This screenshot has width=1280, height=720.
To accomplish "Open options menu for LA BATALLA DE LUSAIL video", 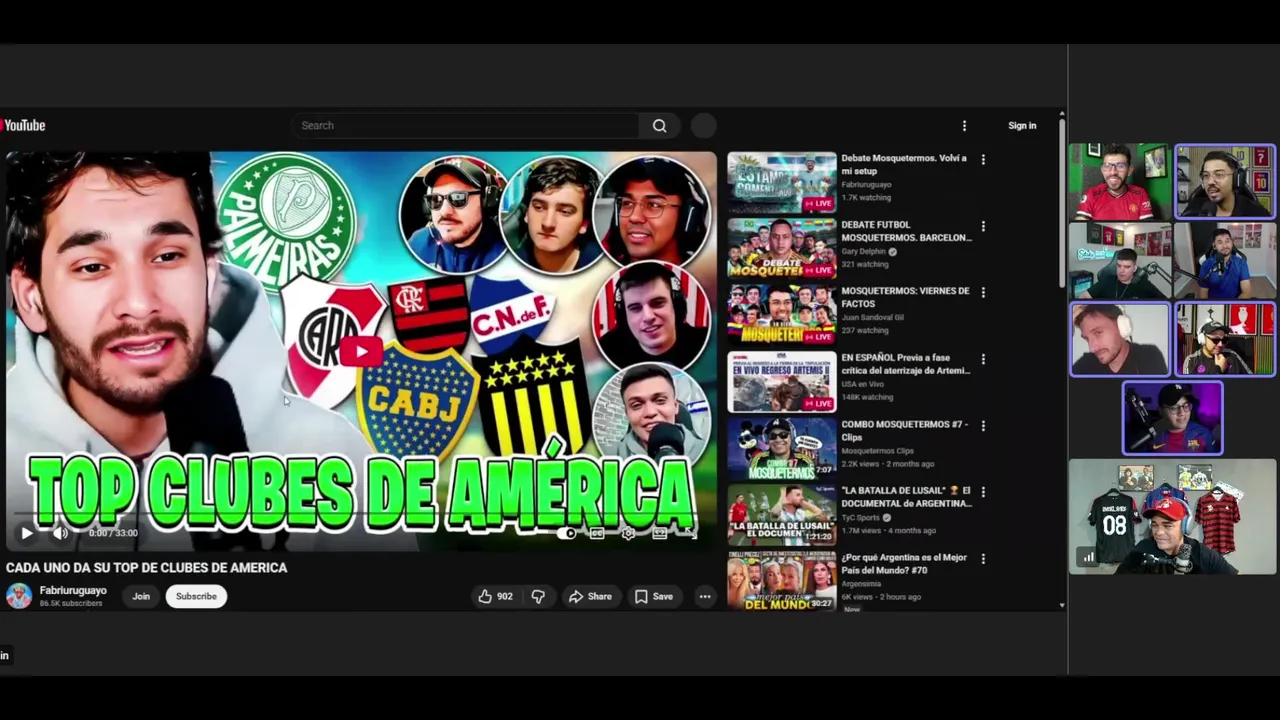I will [x=983, y=492].
